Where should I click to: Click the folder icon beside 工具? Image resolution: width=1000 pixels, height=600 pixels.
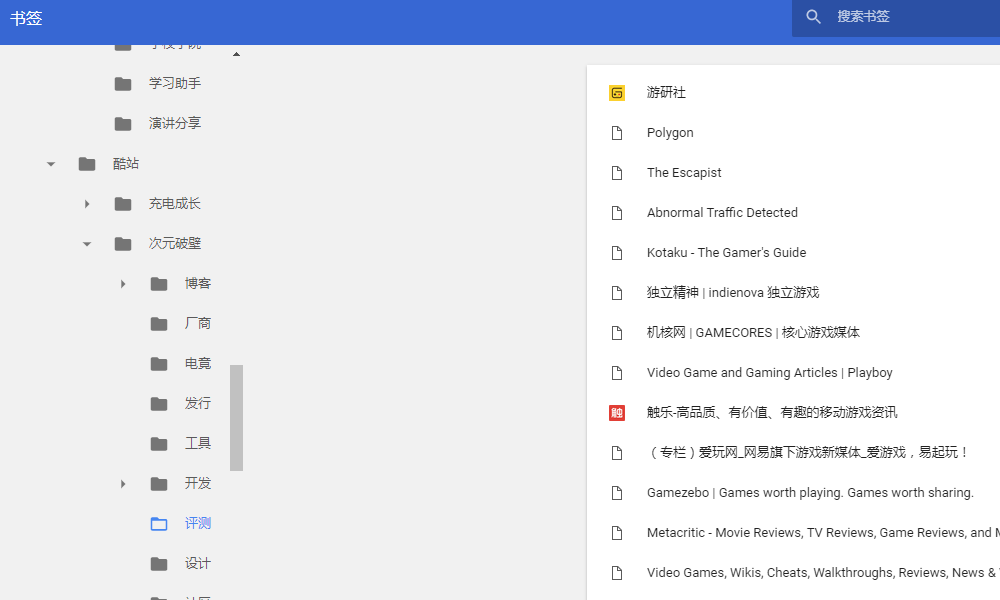(x=159, y=444)
